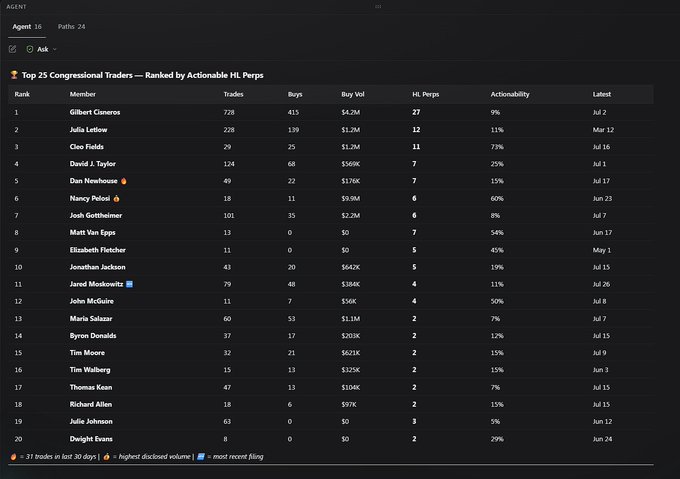680x479 pixels.
Task: Click the money bag icon in the legend
Action: click(106, 456)
